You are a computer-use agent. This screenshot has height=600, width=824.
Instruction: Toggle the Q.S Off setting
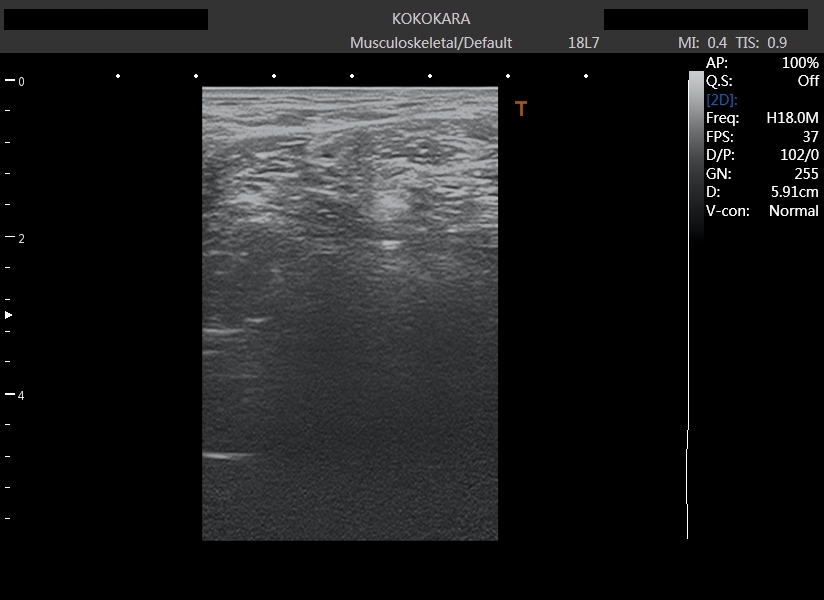click(x=807, y=81)
